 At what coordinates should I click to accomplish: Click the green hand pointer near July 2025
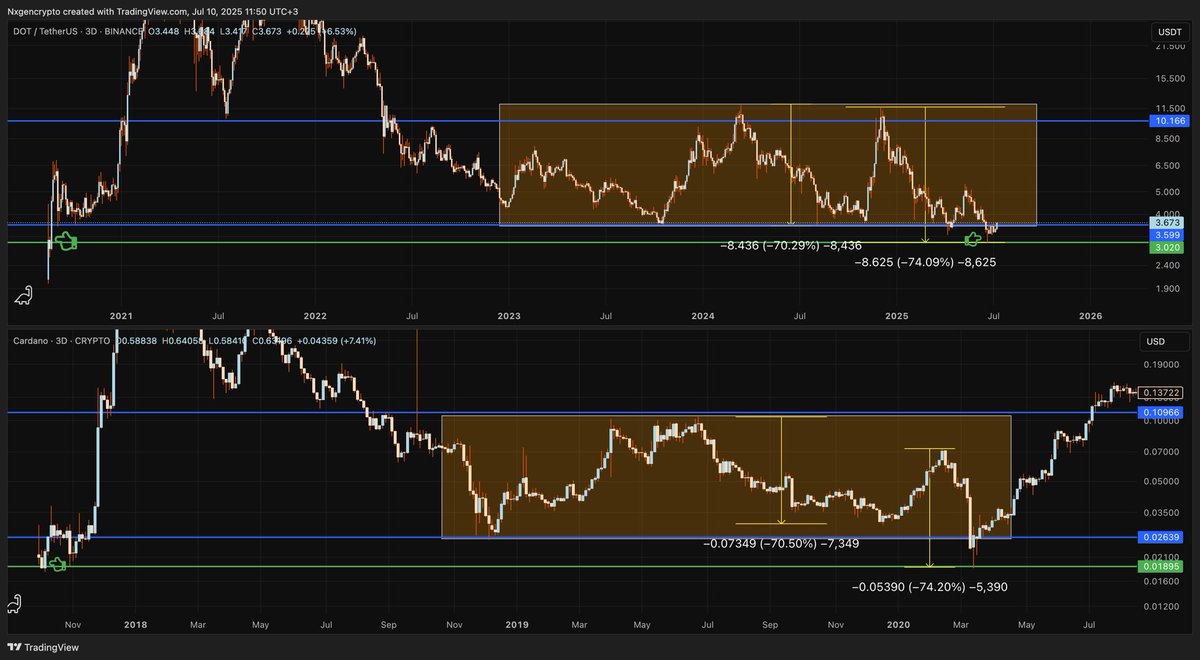tap(971, 238)
